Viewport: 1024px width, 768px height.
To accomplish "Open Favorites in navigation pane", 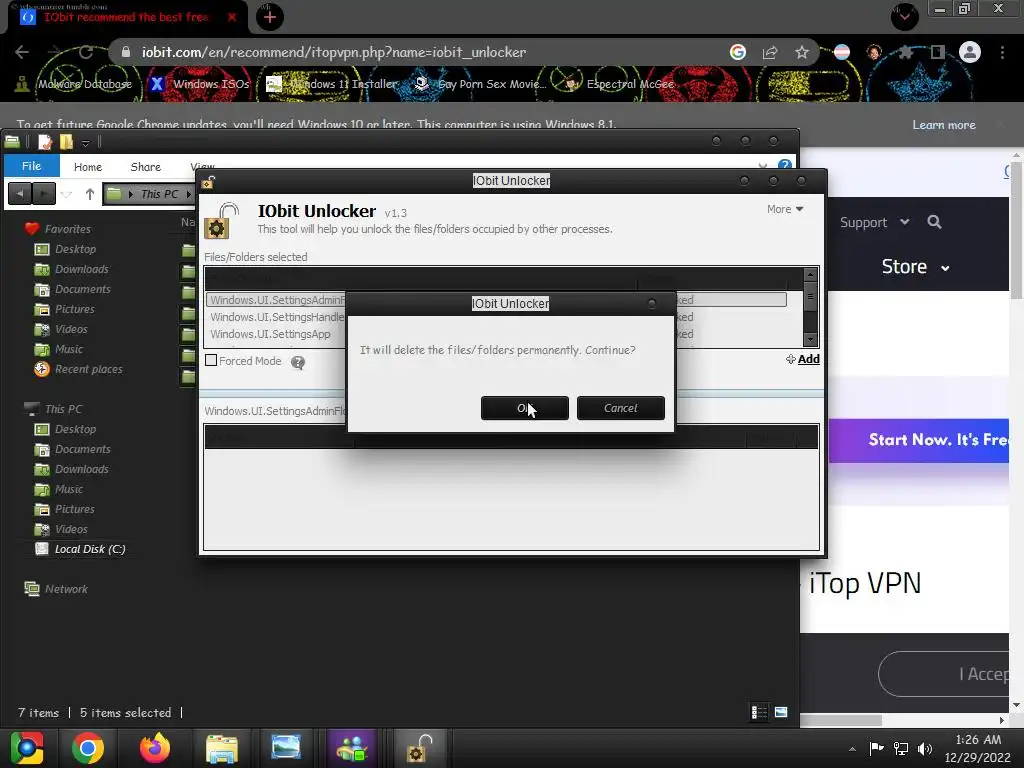I will point(67,229).
